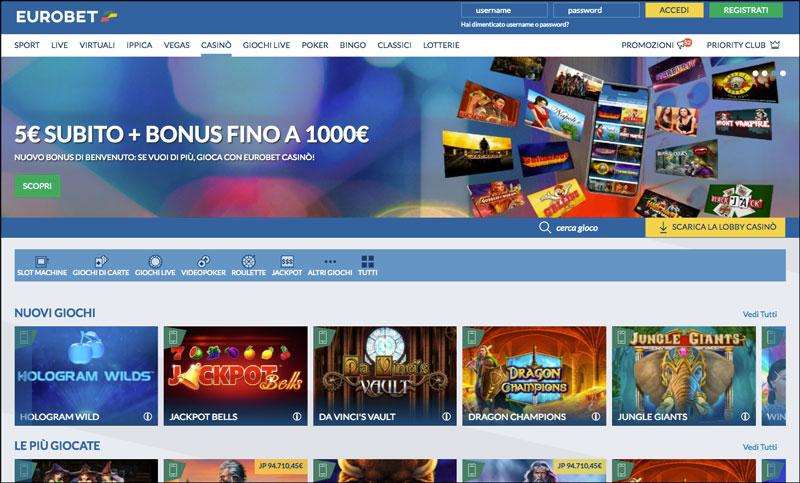800x483 pixels.
Task: Click the Registrati button
Action: pos(746,10)
